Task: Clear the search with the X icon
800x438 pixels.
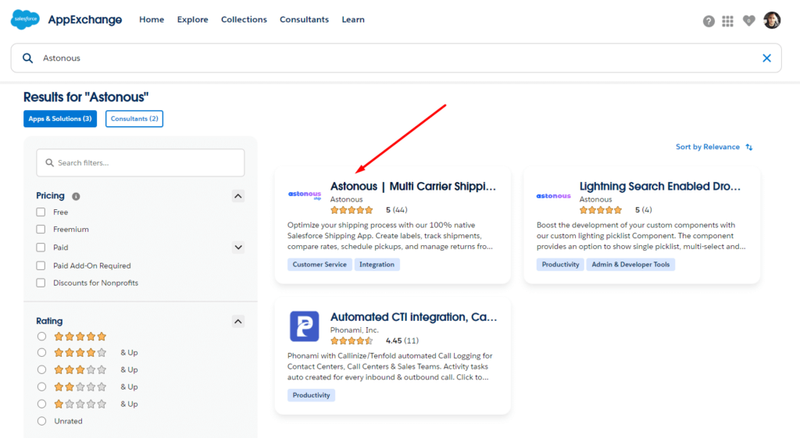Action: pos(766,58)
